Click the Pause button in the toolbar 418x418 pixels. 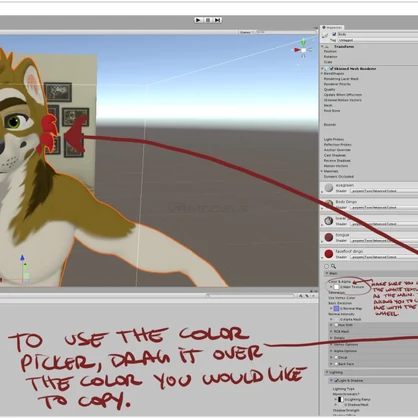[208, 20]
